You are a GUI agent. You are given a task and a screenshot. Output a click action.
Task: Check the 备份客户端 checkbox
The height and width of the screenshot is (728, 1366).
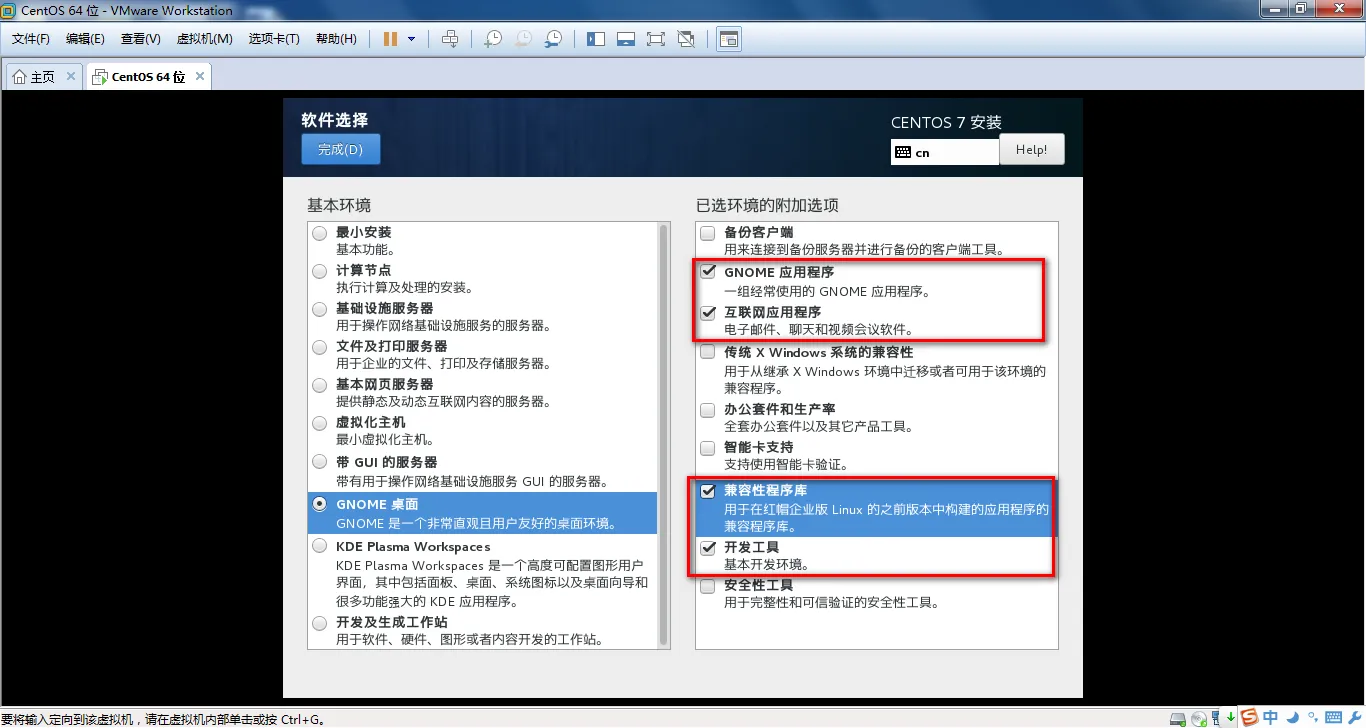pos(708,233)
